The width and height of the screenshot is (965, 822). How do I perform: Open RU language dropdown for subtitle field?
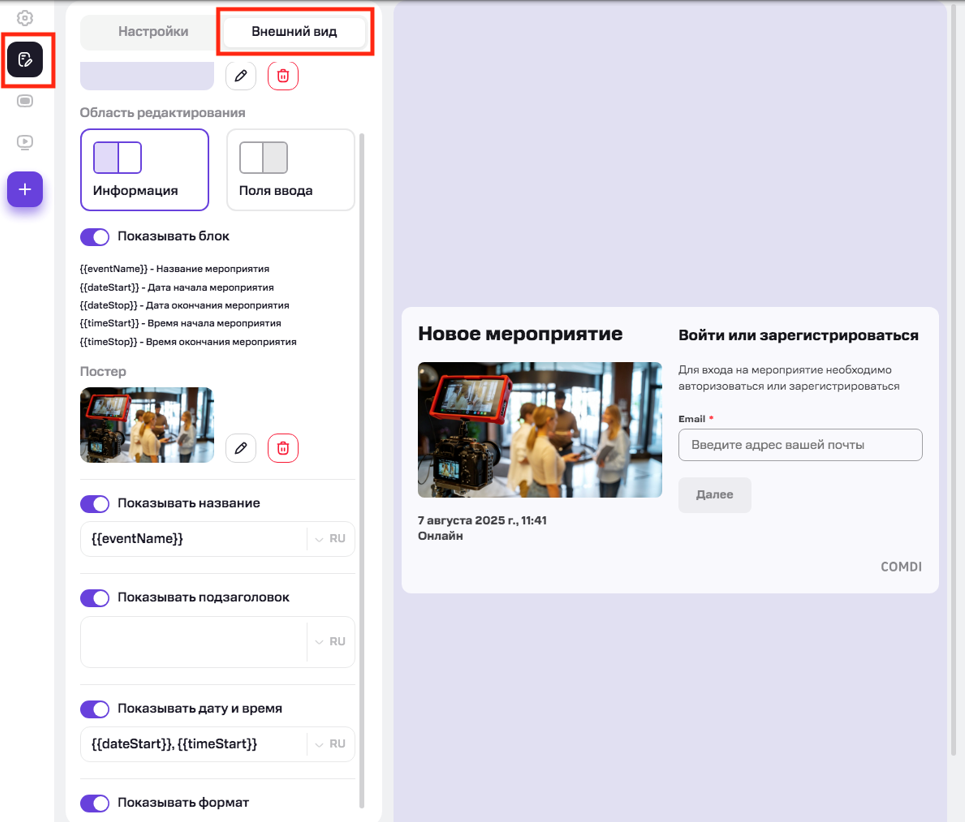pyautogui.click(x=330, y=642)
